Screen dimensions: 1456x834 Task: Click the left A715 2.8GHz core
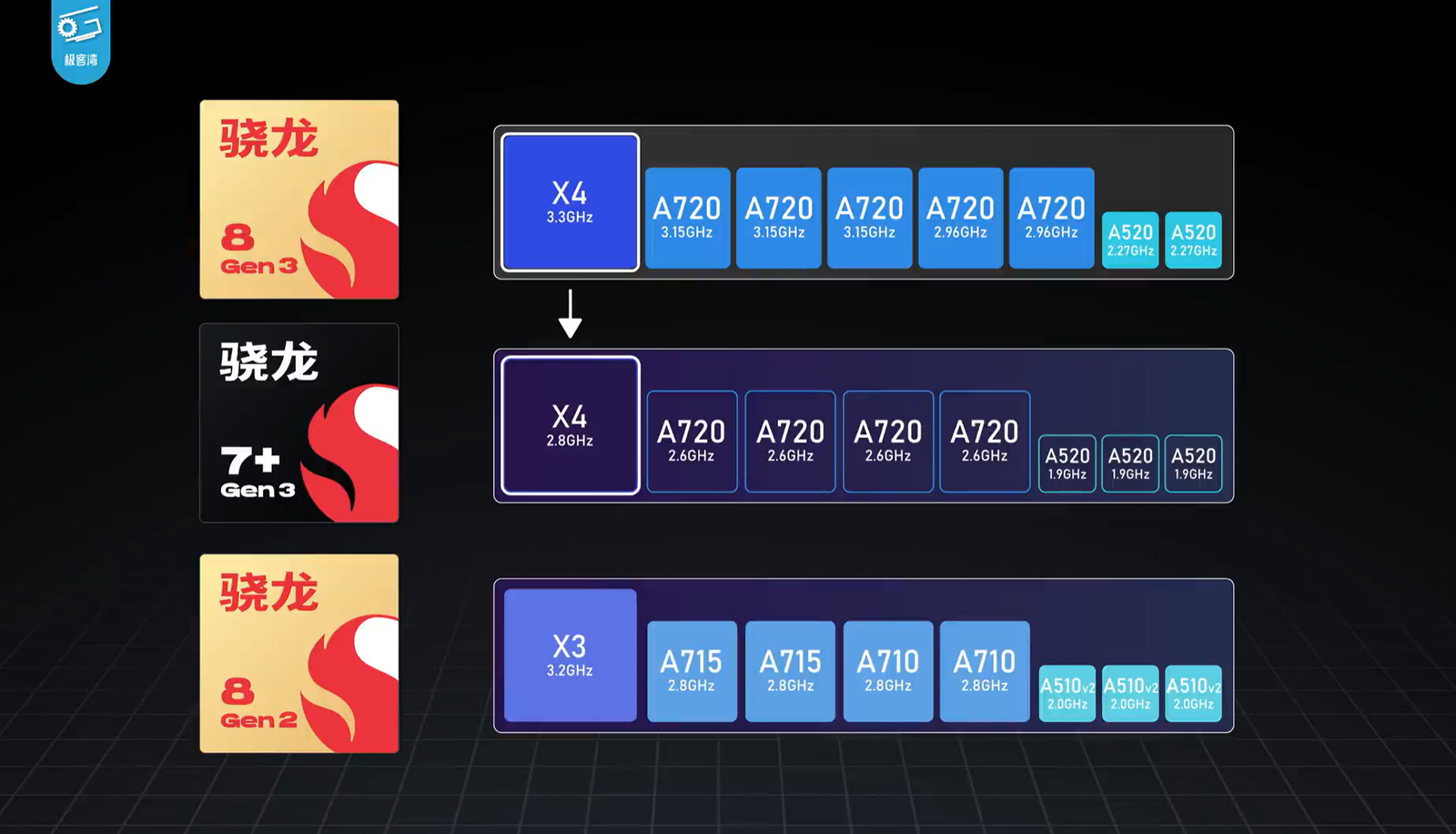(692, 671)
